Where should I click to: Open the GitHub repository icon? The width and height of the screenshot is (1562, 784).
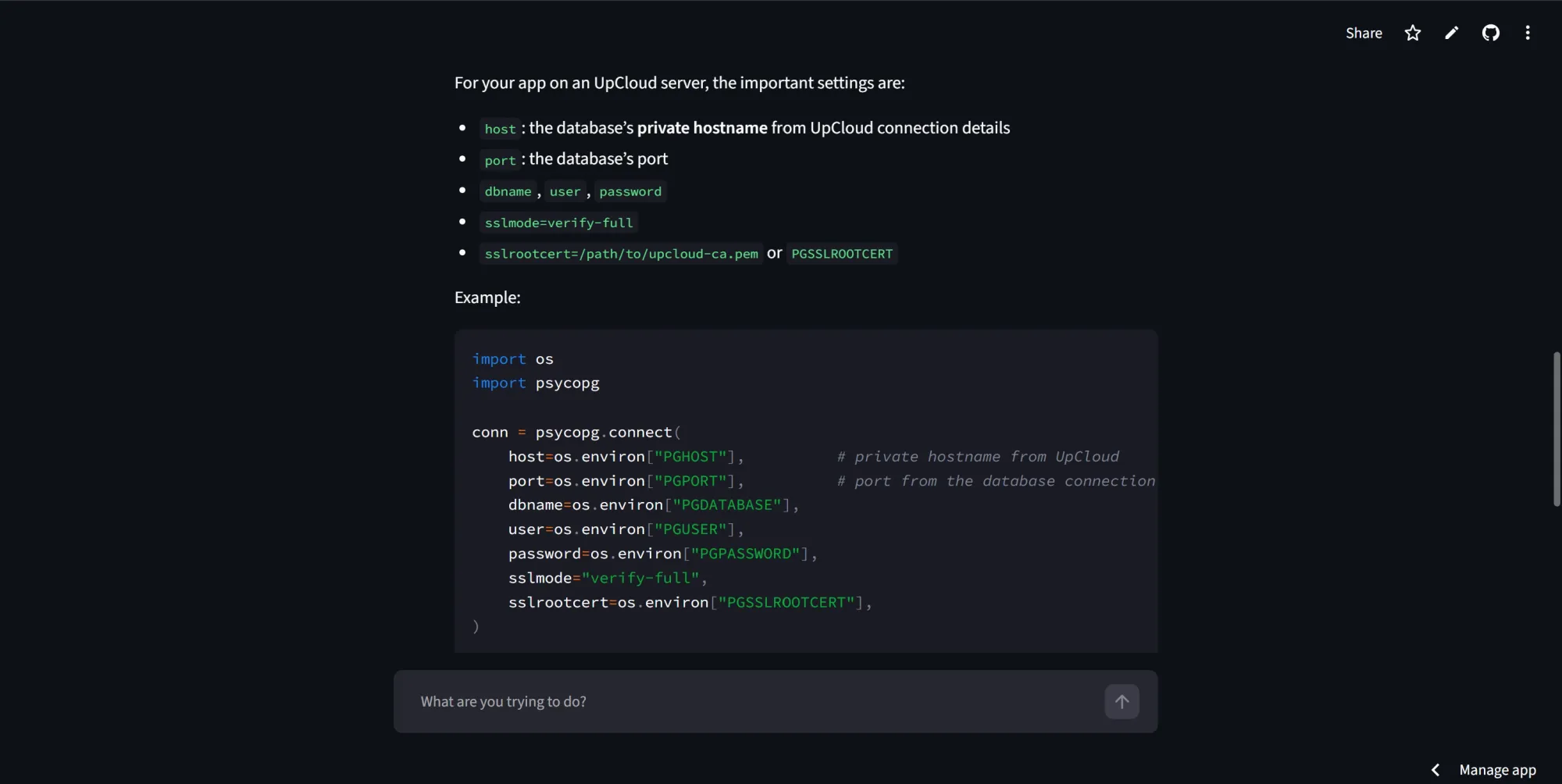1490,33
